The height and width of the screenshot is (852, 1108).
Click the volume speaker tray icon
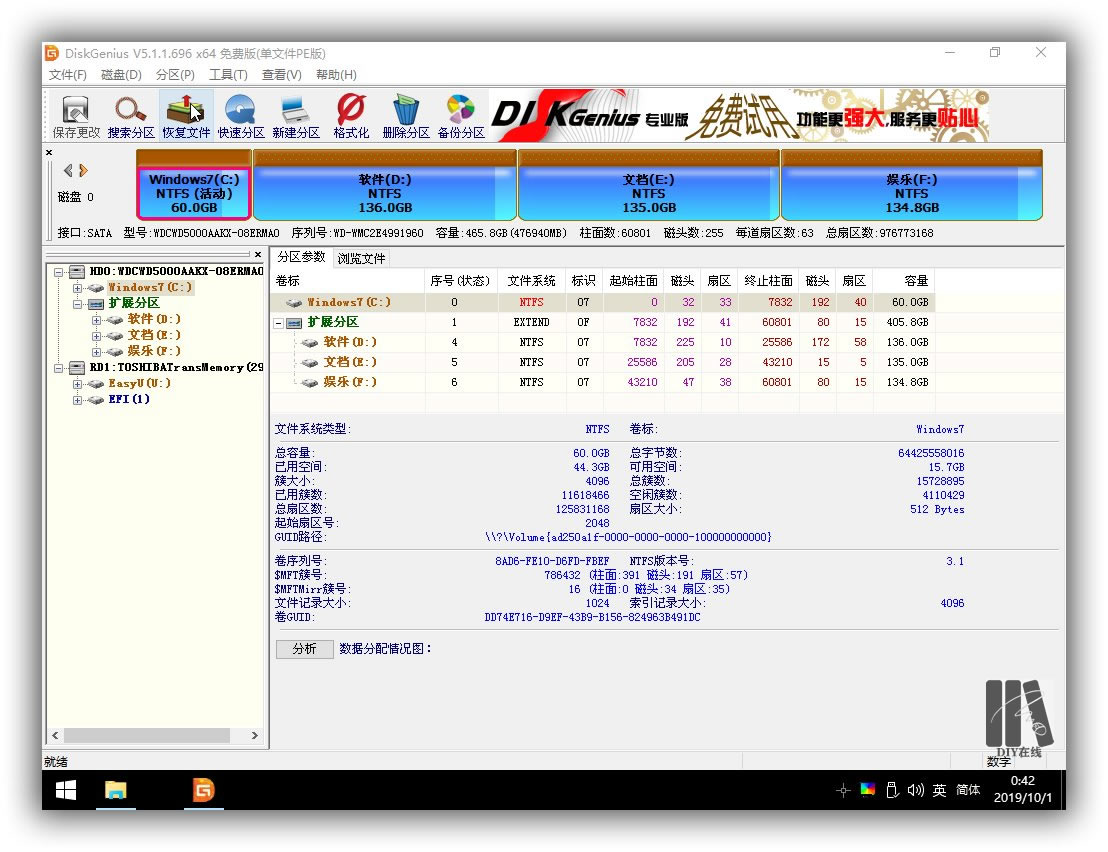point(916,790)
